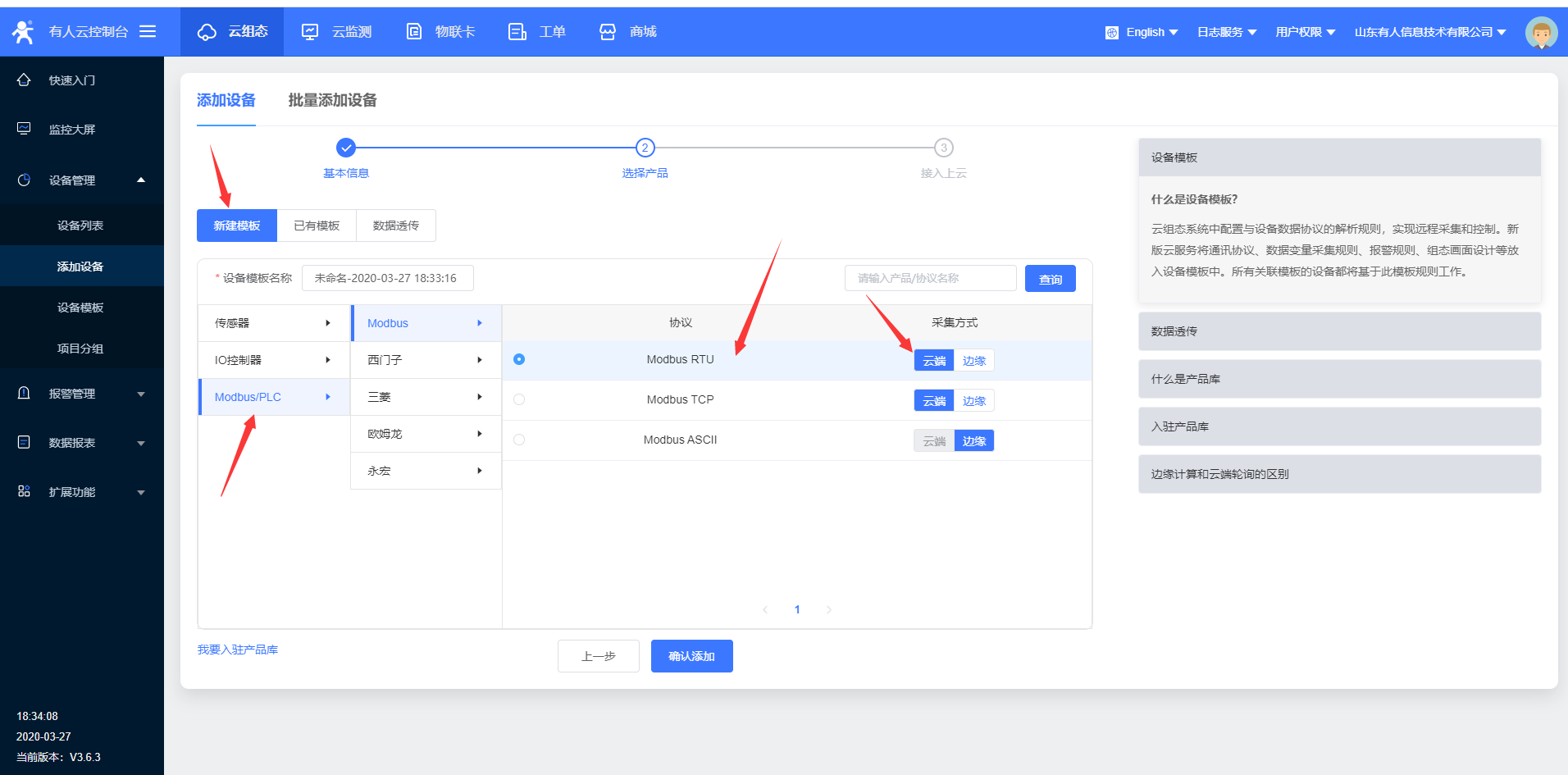Click the 确认添加 button
The height and width of the screenshot is (775, 1568).
tap(691, 656)
